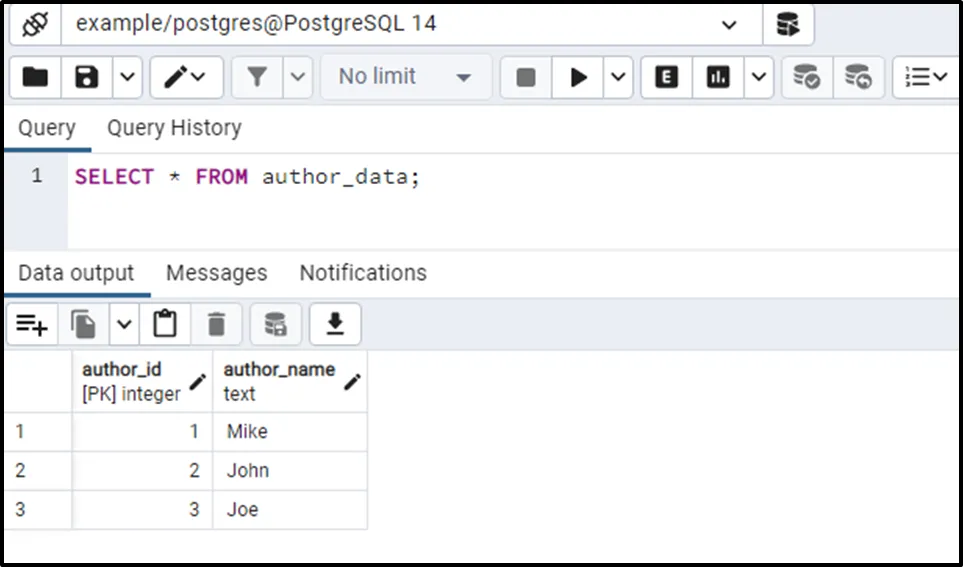Click the Open File folder icon
The image size is (963, 567).
click(x=35, y=77)
